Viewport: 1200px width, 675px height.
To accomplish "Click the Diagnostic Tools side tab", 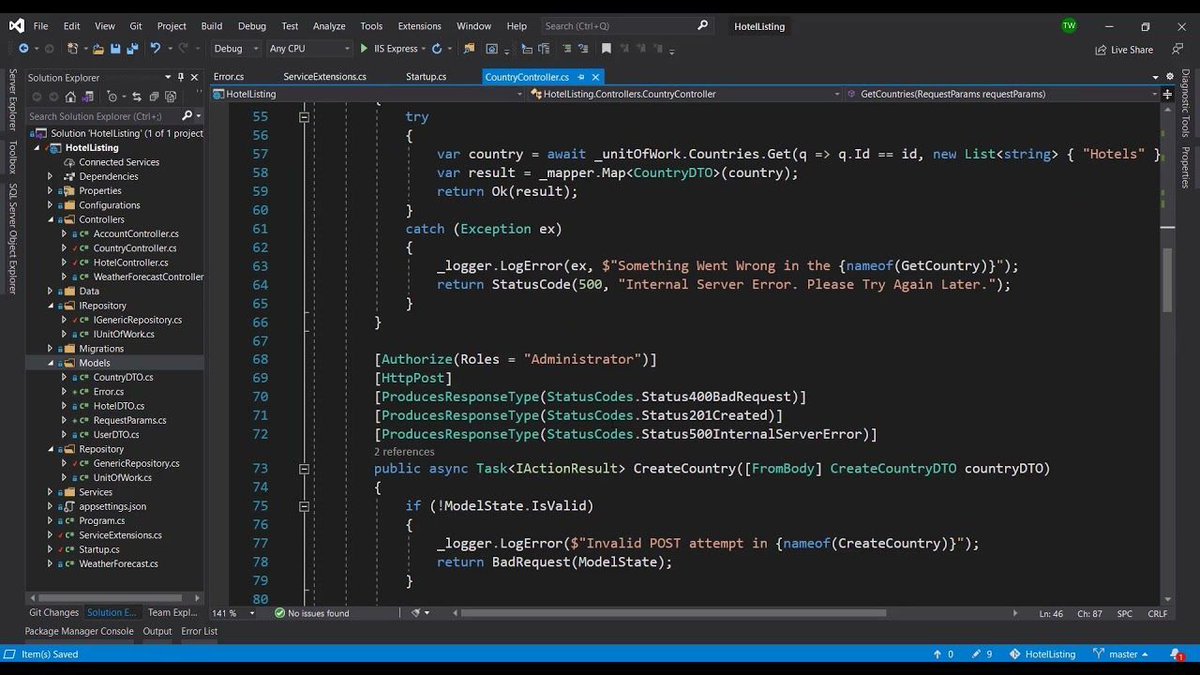I will coord(1186,104).
